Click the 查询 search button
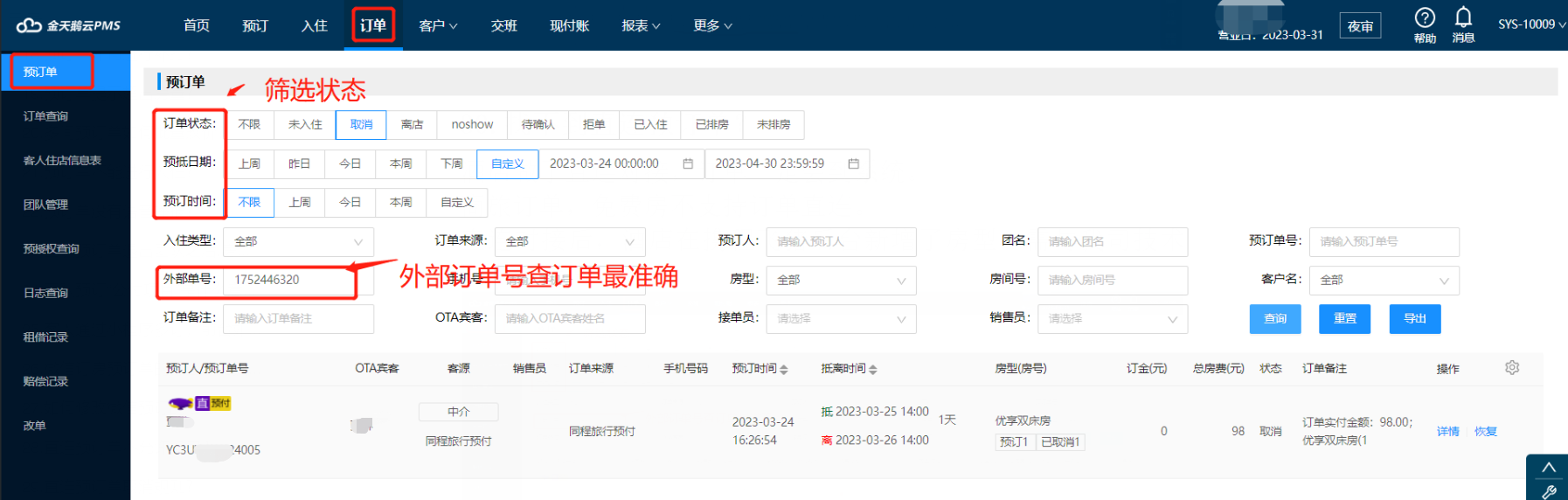The width and height of the screenshot is (1568, 500). pos(1275,318)
